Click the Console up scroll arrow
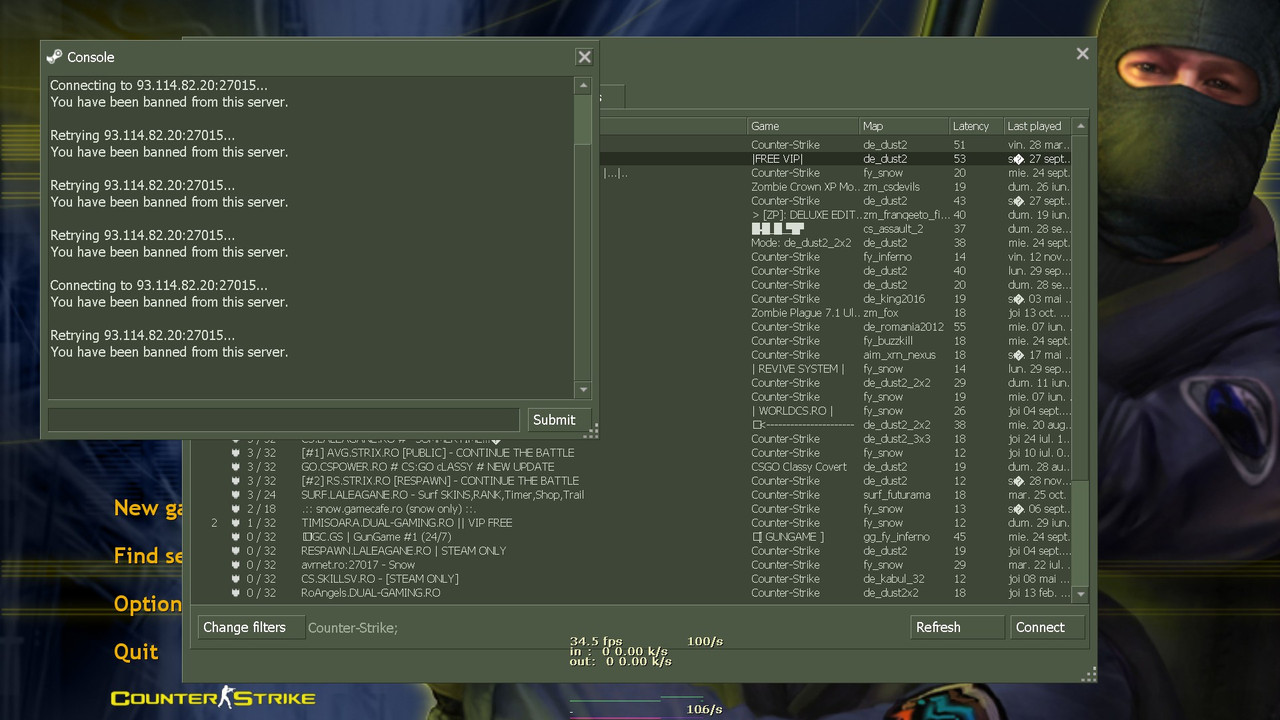 pyautogui.click(x=583, y=86)
